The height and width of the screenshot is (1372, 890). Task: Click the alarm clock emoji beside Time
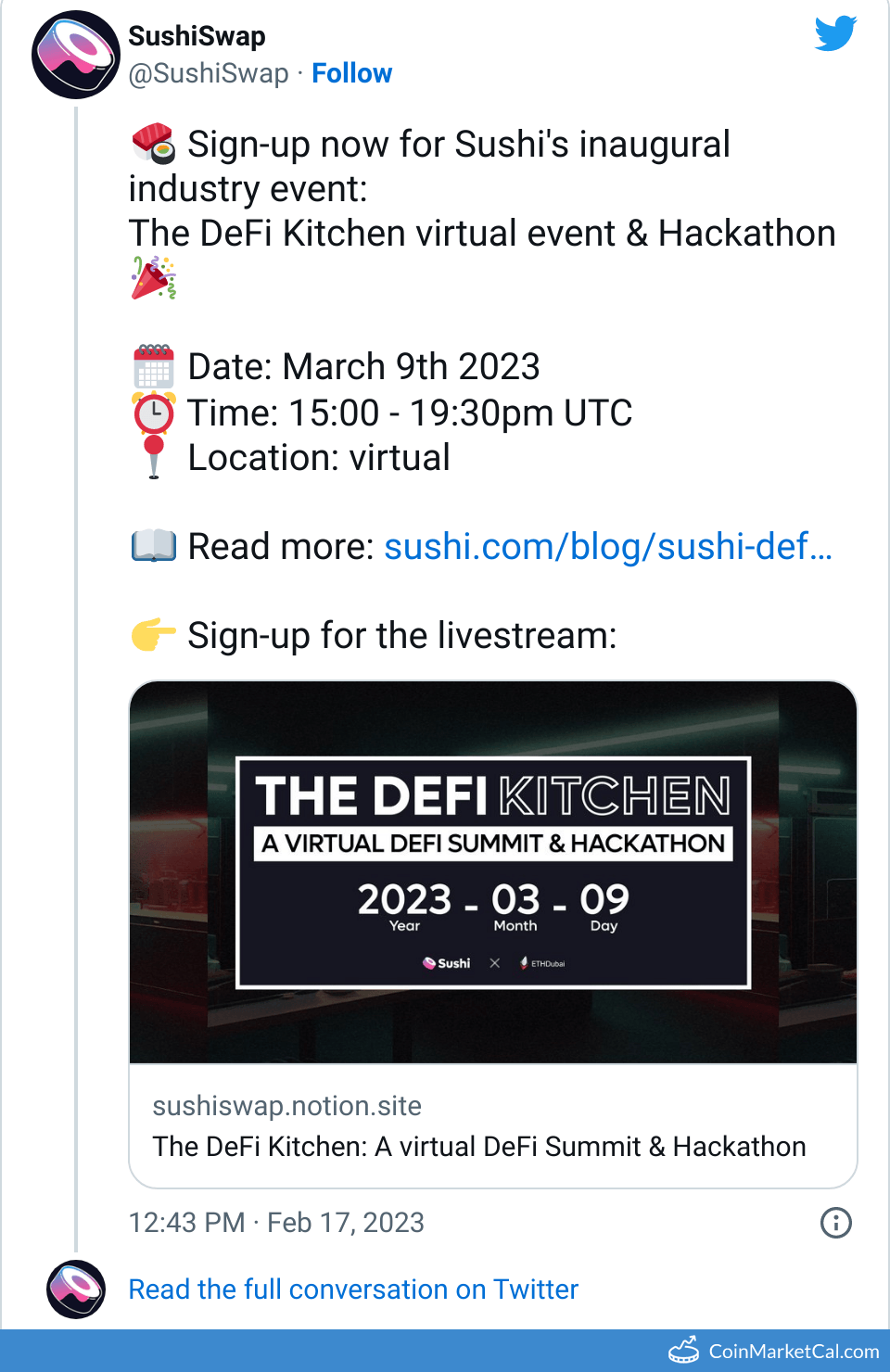coord(154,413)
